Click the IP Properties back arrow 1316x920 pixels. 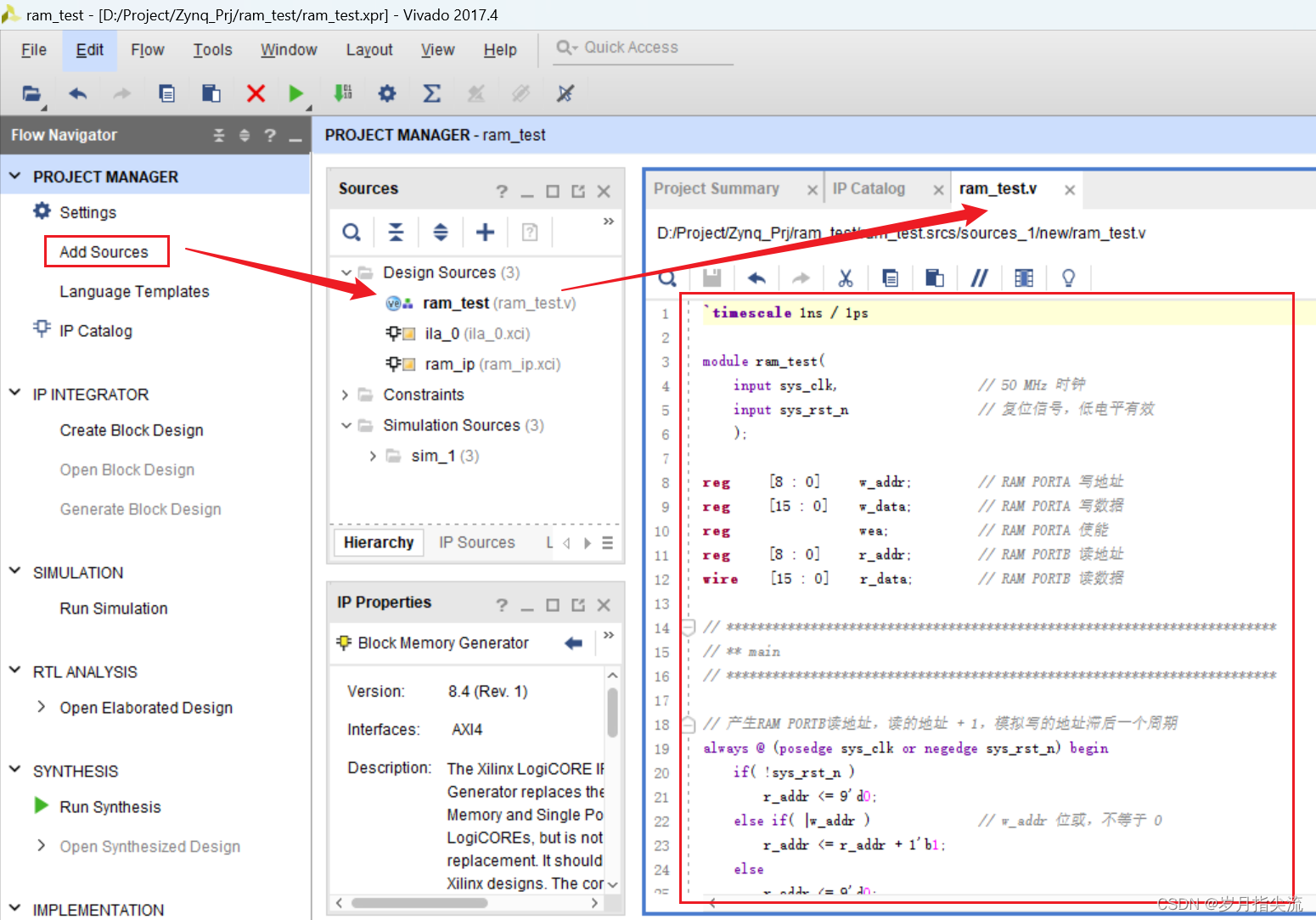pos(574,643)
